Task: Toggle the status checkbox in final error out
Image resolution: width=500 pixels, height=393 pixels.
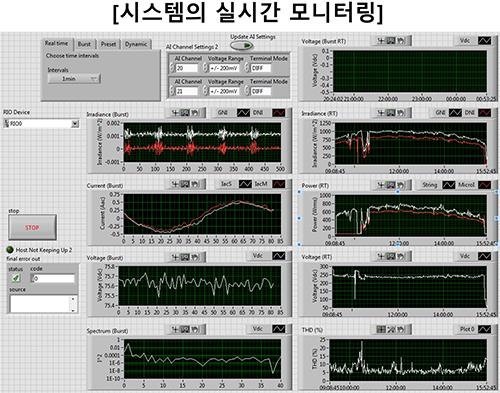Action: tap(15, 278)
